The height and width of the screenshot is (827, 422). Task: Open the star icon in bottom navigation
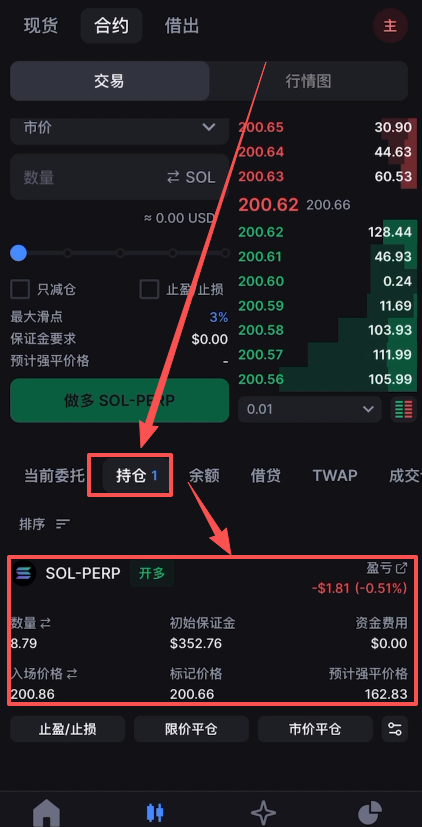pyautogui.click(x=263, y=813)
